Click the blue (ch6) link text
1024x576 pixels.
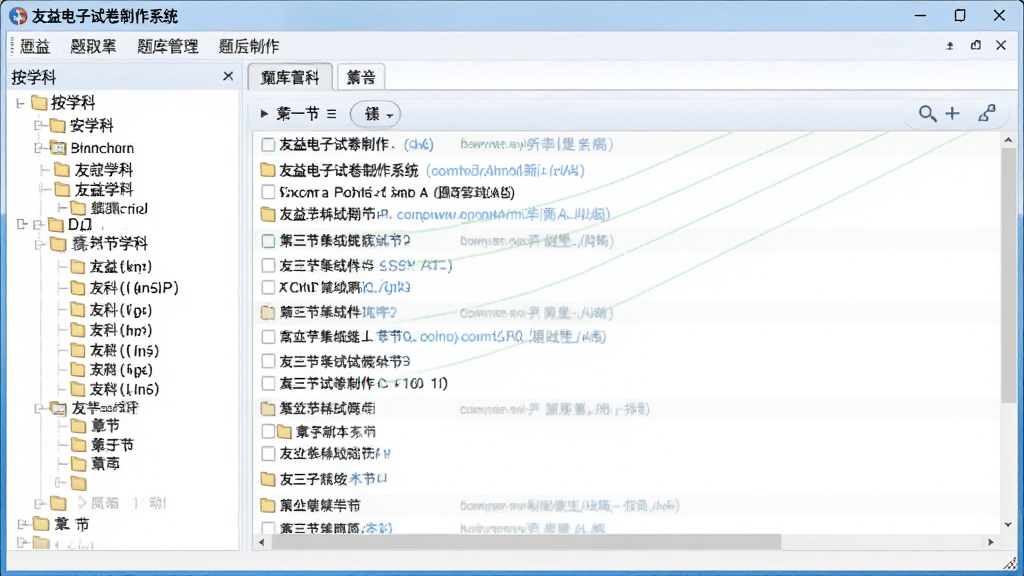(x=419, y=144)
